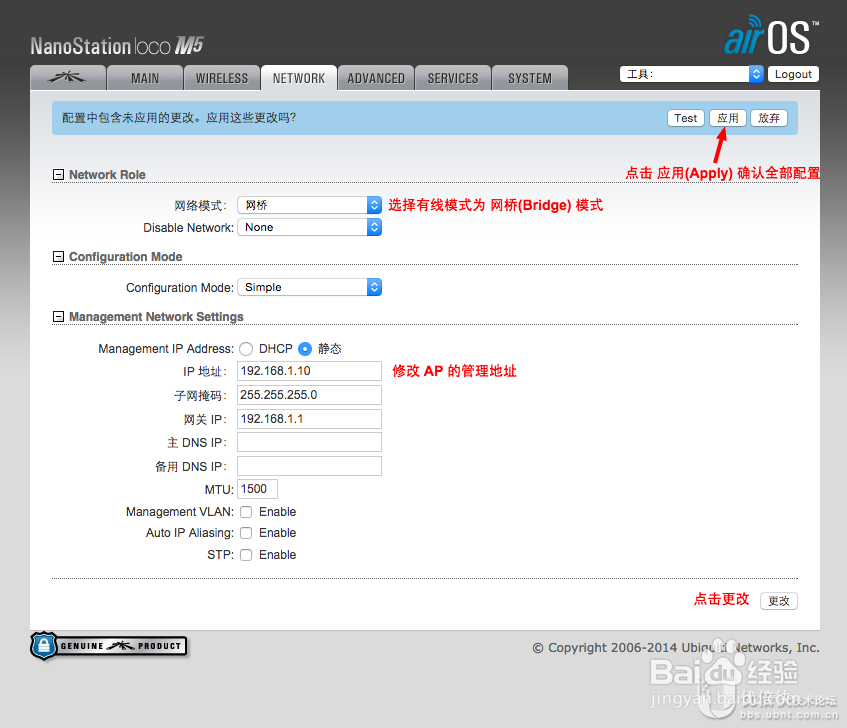Click inside the MTU input field

(x=256, y=489)
